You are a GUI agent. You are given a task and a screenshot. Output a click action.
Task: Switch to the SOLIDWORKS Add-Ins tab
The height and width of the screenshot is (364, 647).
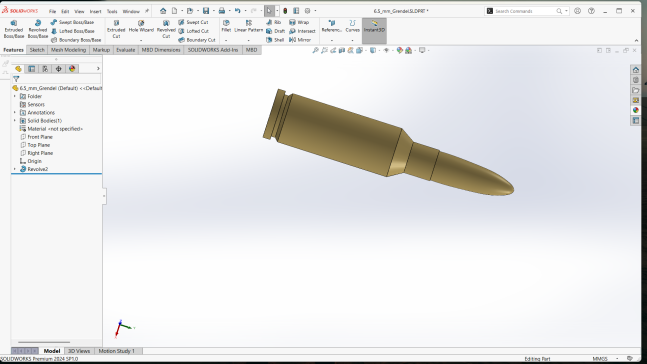[213, 50]
